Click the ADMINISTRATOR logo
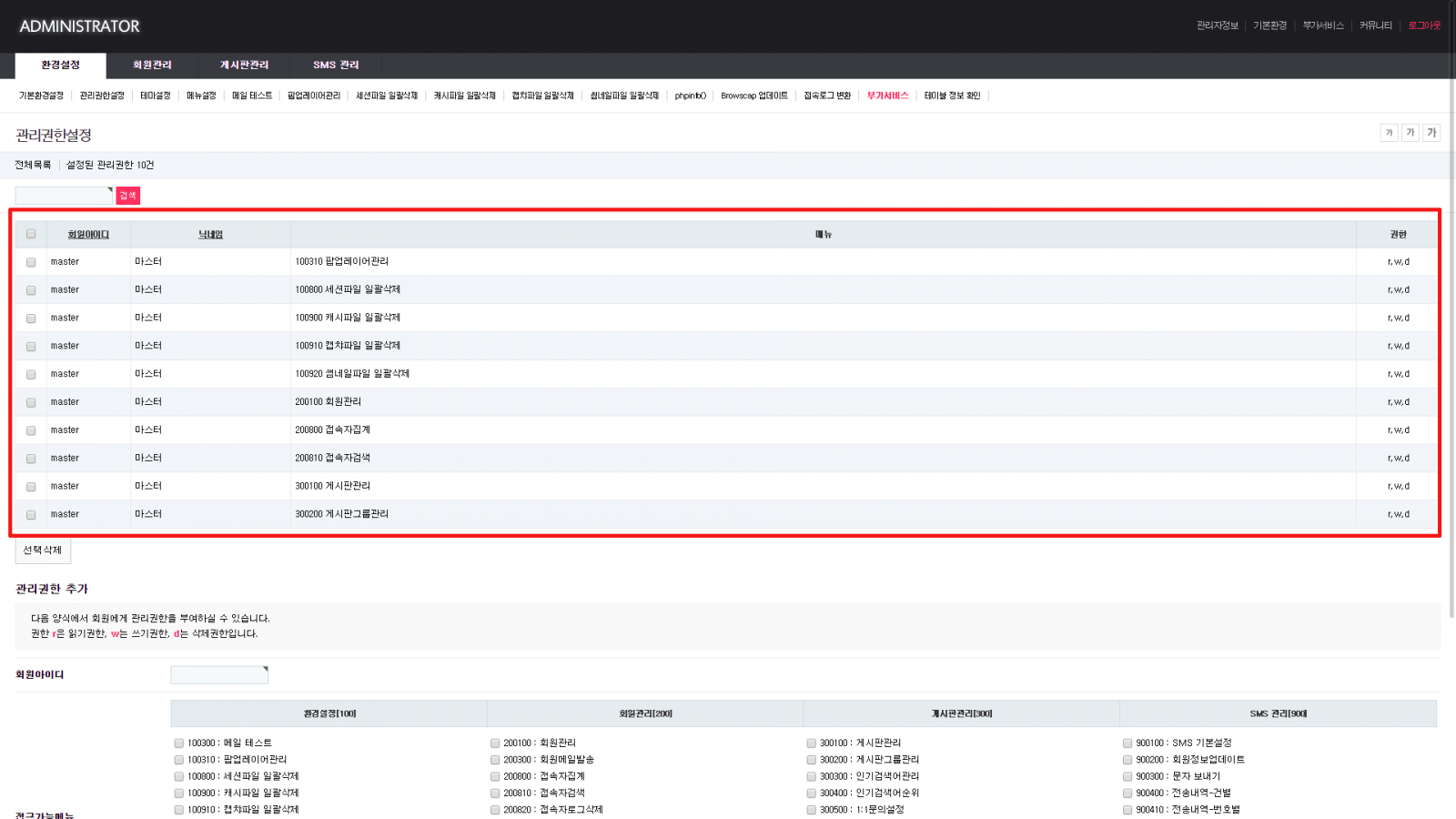The image size is (1456, 819). click(79, 26)
